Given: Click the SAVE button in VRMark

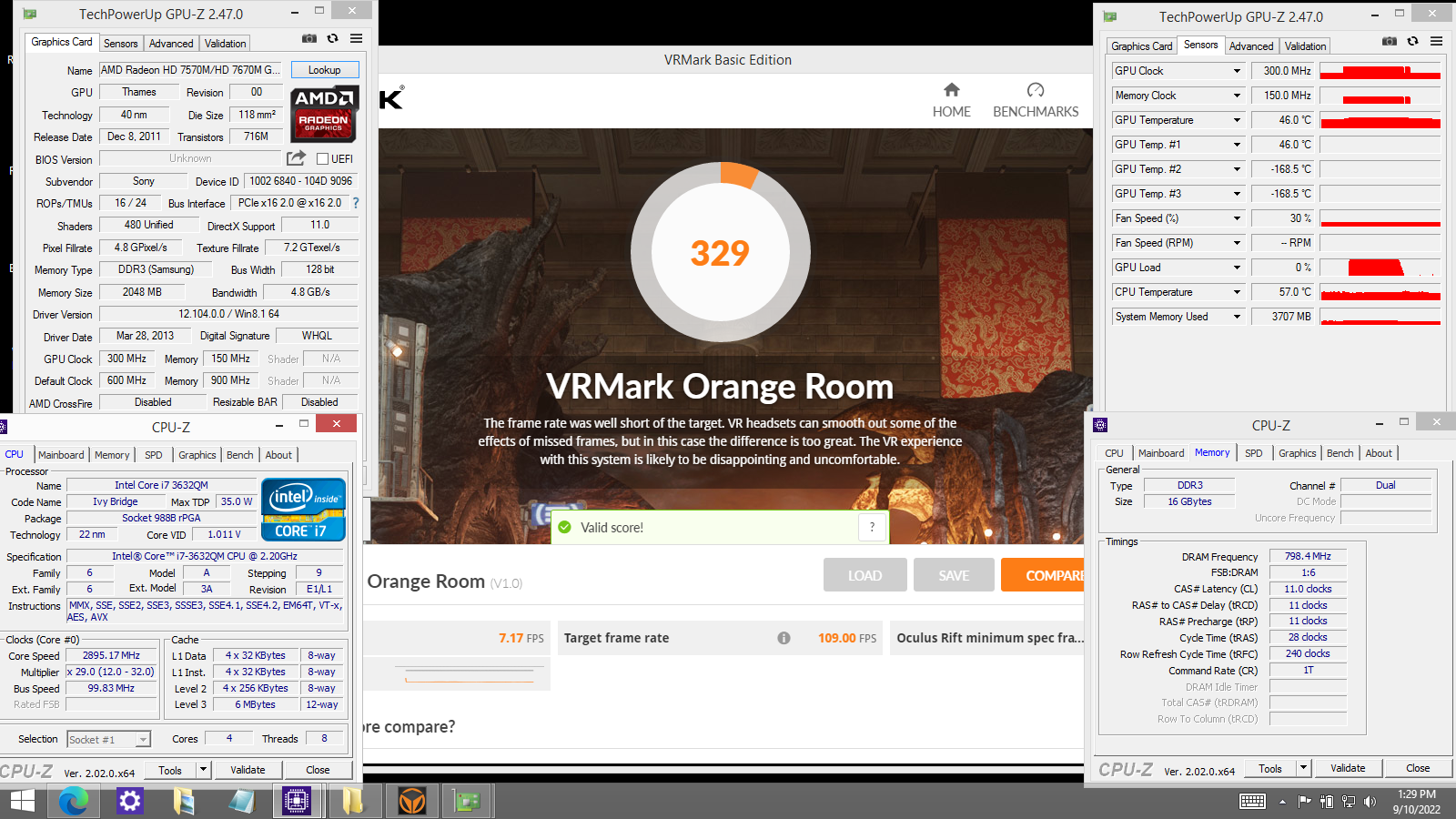Looking at the screenshot, I should (x=954, y=575).
